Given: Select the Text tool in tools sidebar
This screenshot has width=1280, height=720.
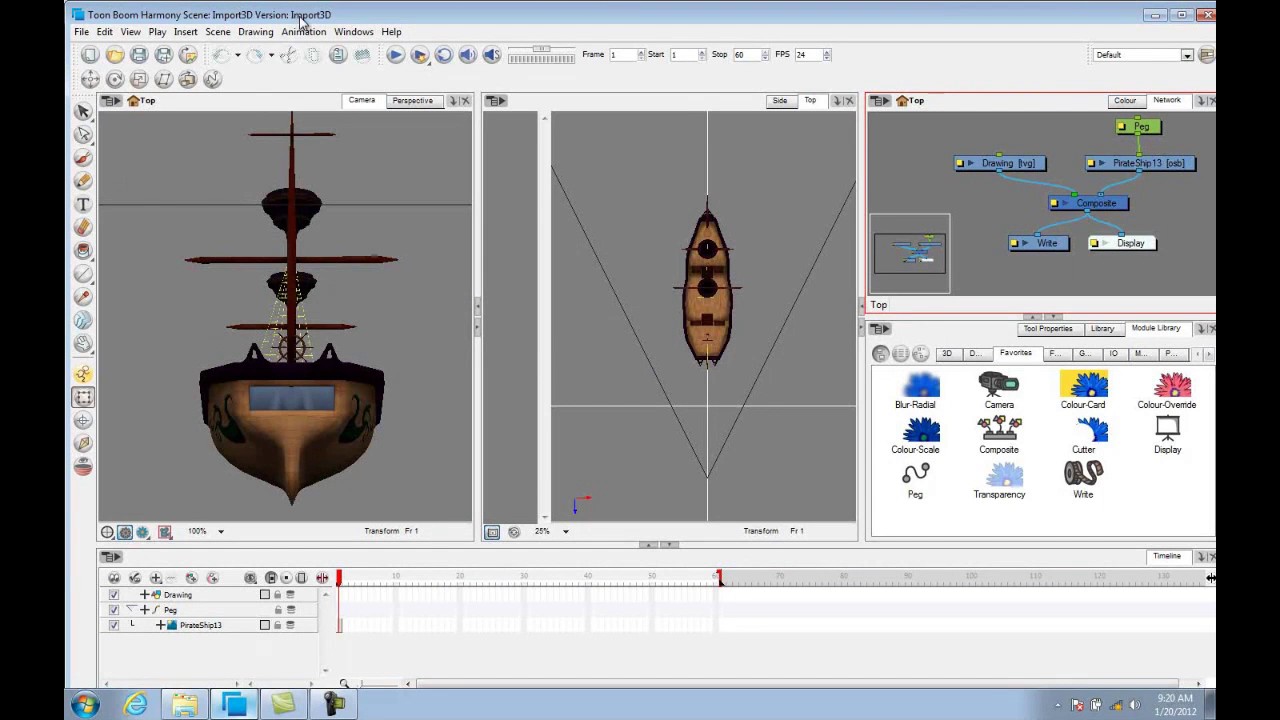Looking at the screenshot, I should pos(83,204).
